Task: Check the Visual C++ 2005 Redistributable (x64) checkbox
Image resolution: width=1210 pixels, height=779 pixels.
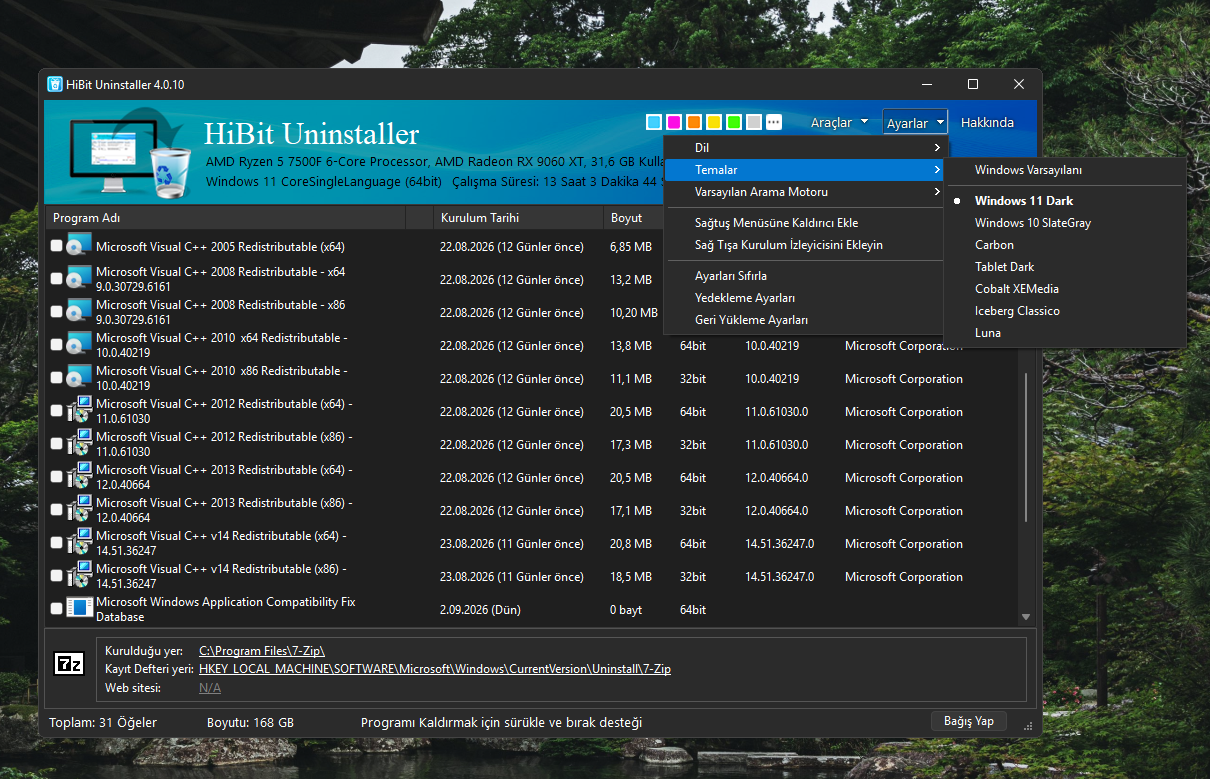Action: [56, 246]
